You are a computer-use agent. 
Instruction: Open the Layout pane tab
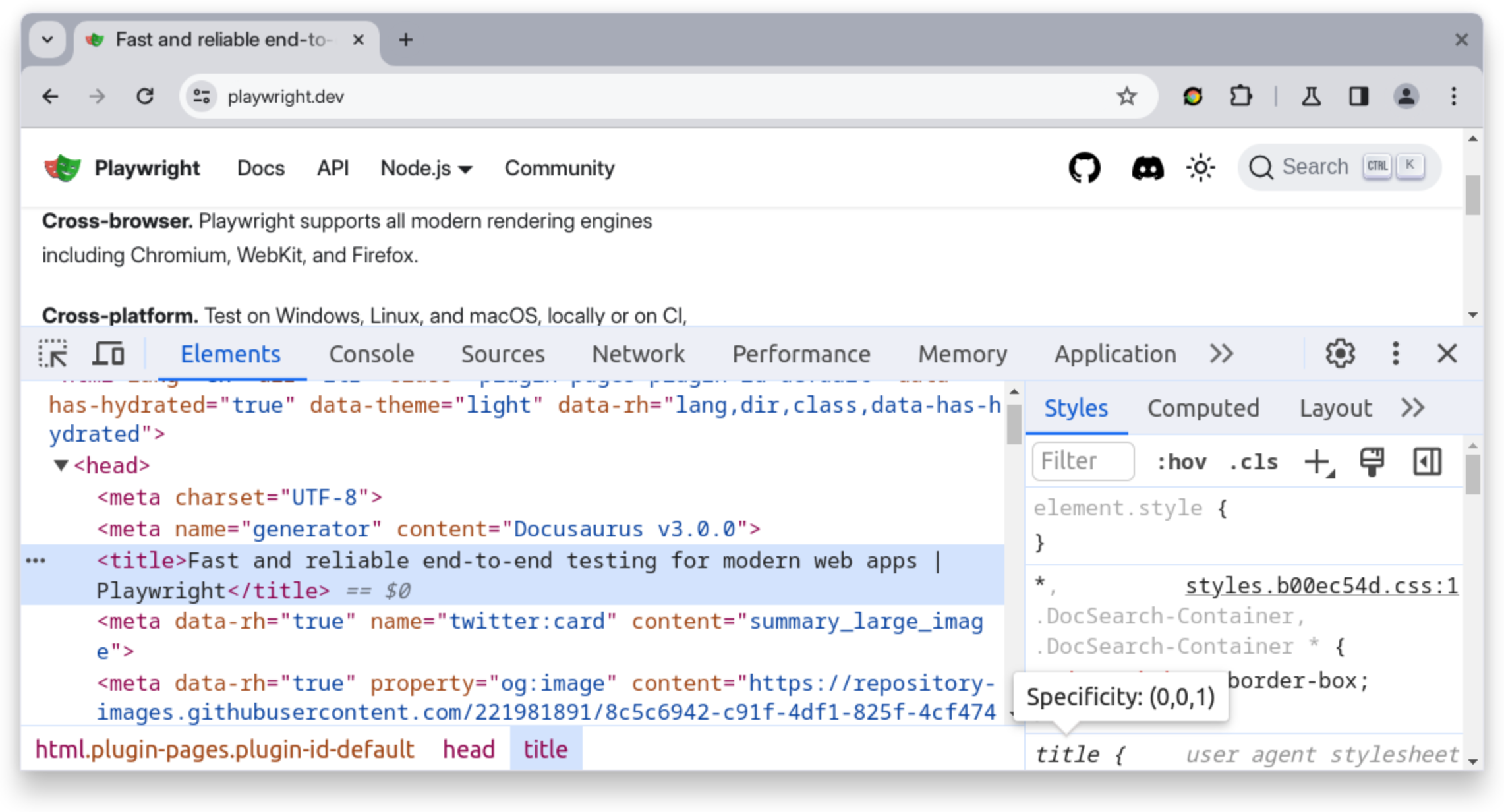[1335, 408]
